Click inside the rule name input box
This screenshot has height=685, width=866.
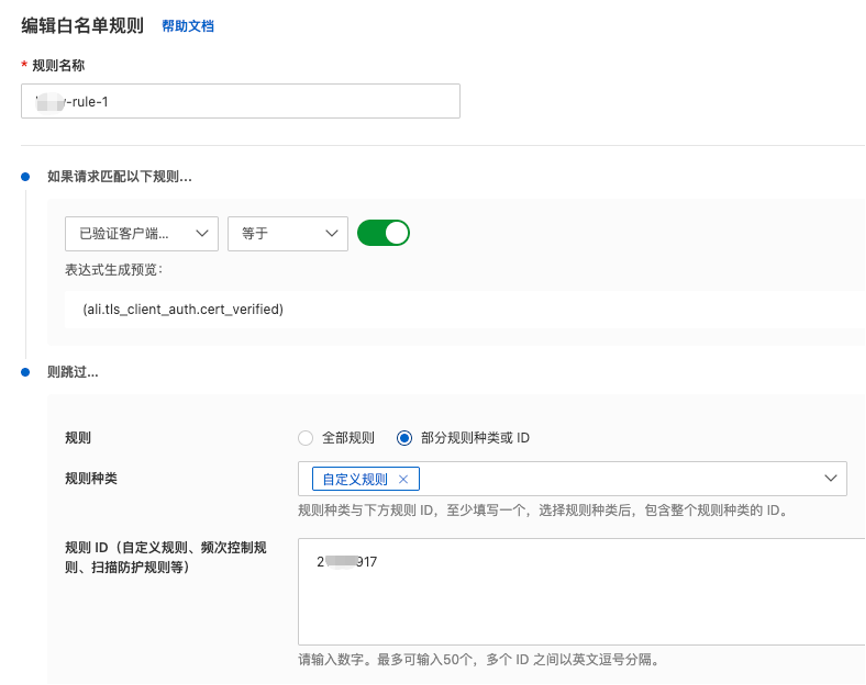(240, 101)
